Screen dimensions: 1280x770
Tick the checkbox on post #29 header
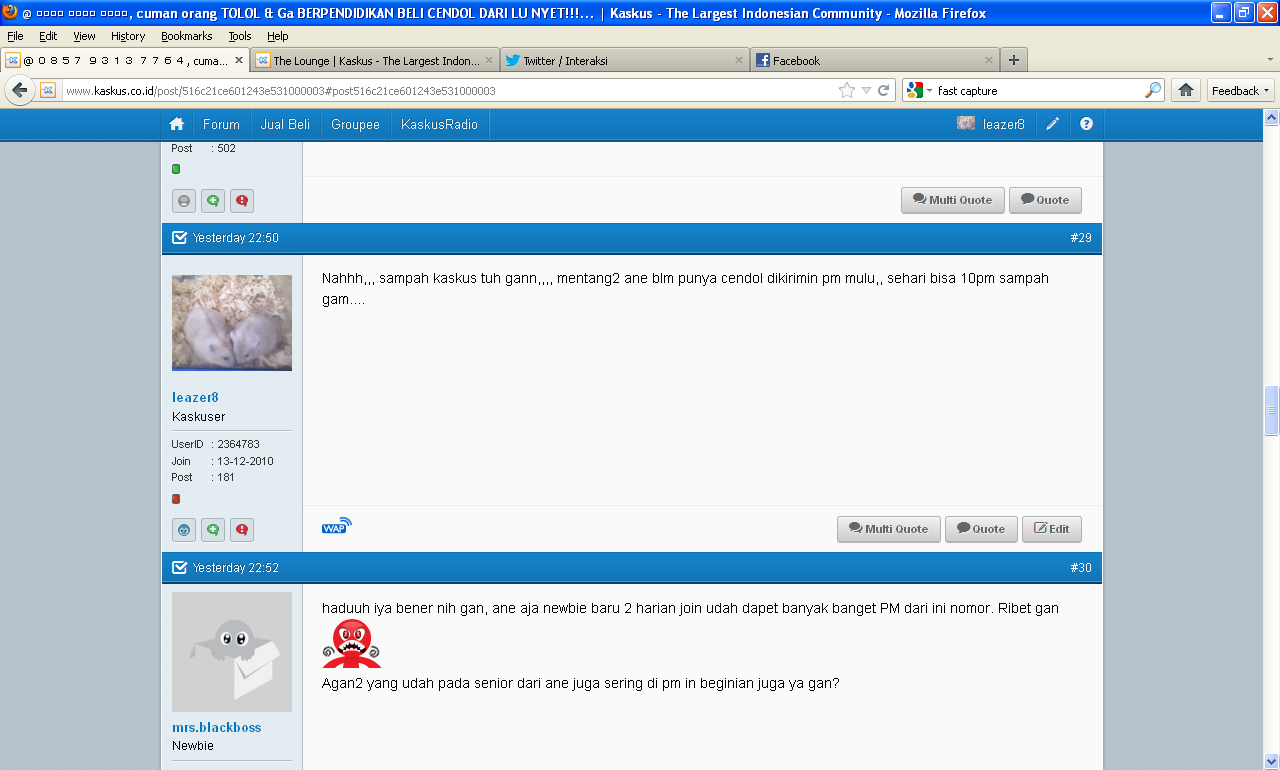tap(180, 238)
